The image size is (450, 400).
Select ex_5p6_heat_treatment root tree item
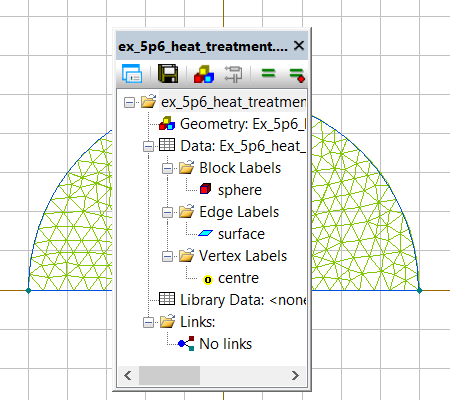[233, 102]
